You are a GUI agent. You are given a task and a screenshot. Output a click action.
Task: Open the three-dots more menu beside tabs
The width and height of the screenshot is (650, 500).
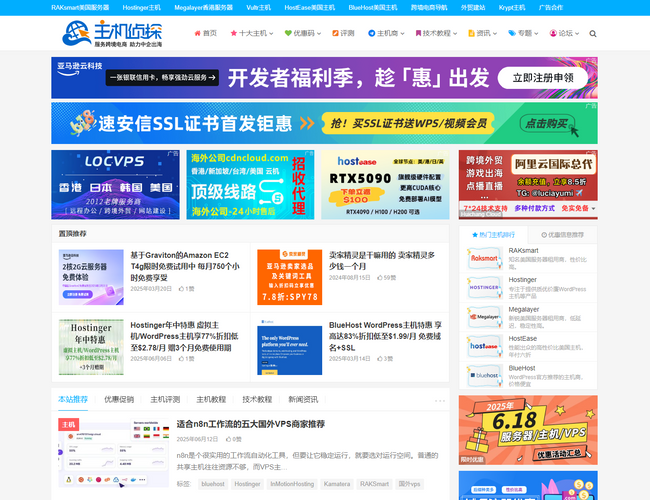(x=439, y=400)
